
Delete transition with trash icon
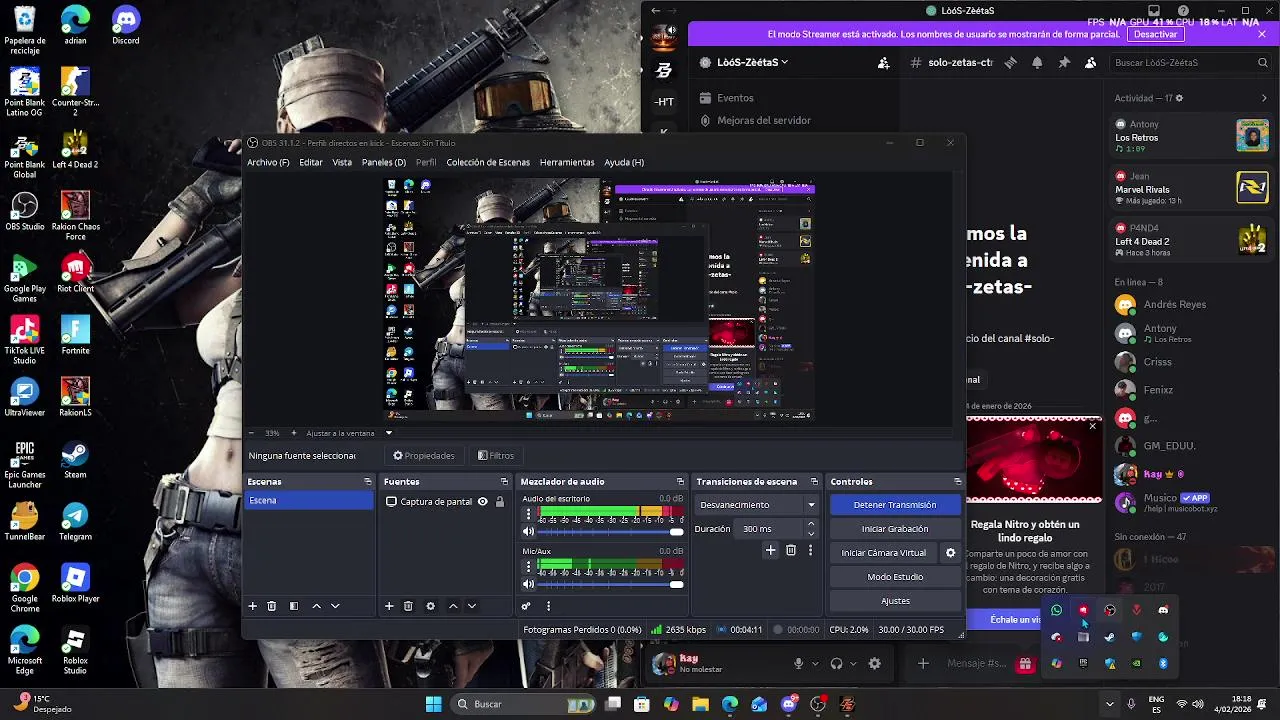pos(791,550)
